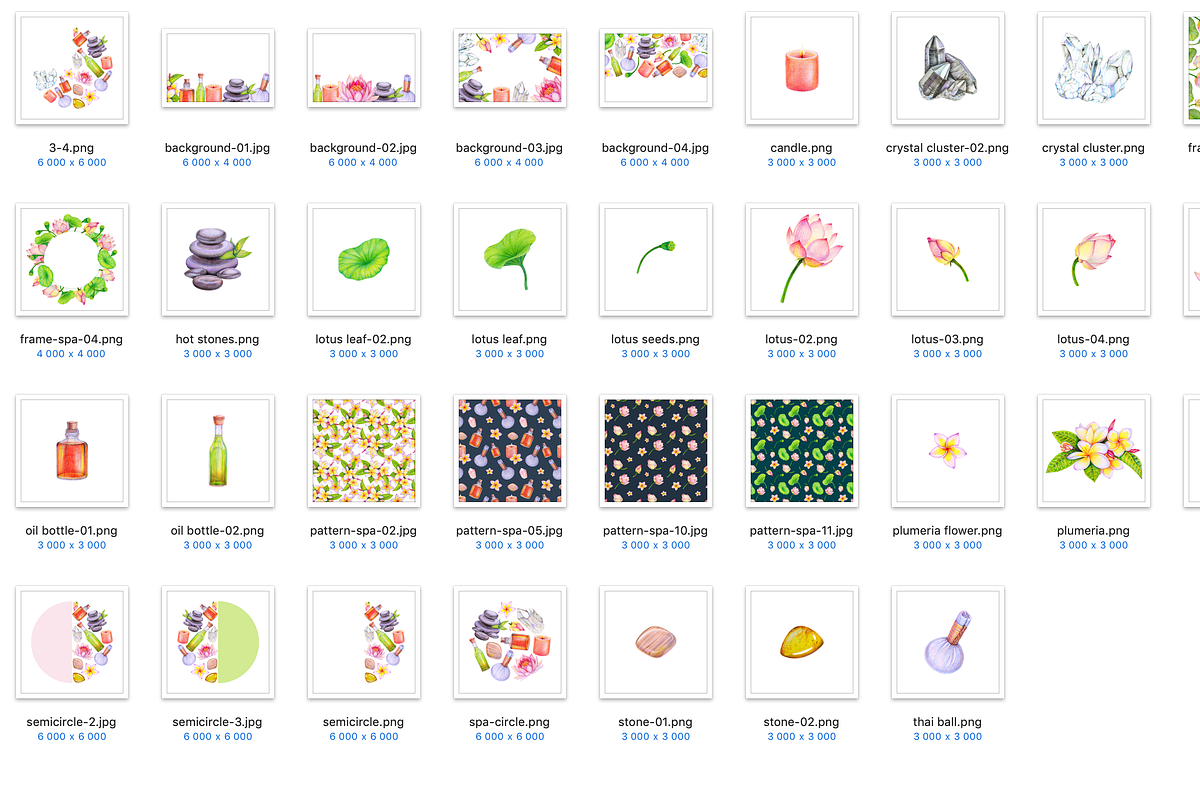This screenshot has height=800, width=1200.
Task: Select the lotus leaf.png thumbnail
Action: pyautogui.click(x=510, y=260)
